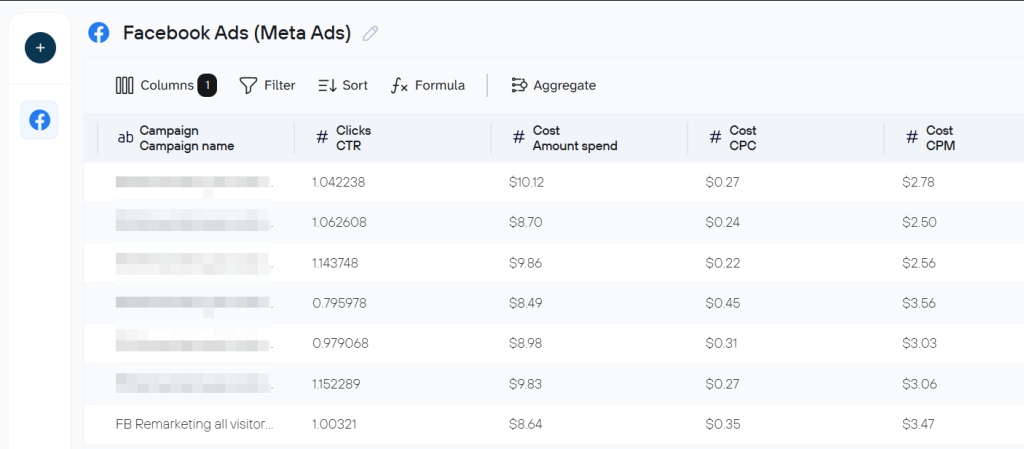Select CTR cell 0.795978
1024x449 pixels.
pos(339,303)
